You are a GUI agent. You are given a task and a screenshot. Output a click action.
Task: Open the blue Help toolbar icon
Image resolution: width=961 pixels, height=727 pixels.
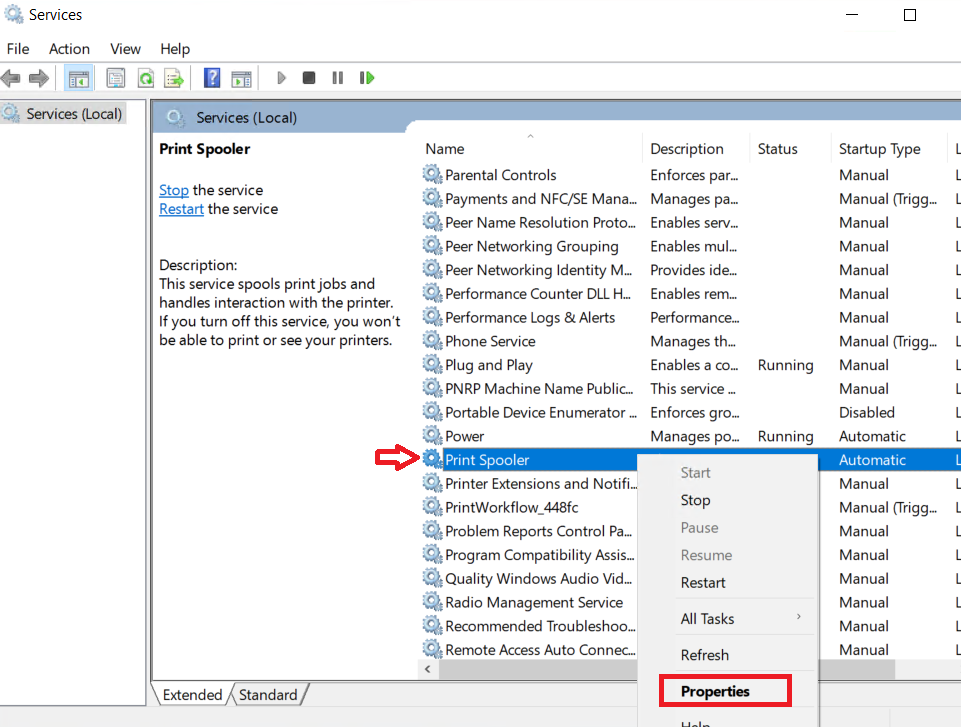coord(212,78)
